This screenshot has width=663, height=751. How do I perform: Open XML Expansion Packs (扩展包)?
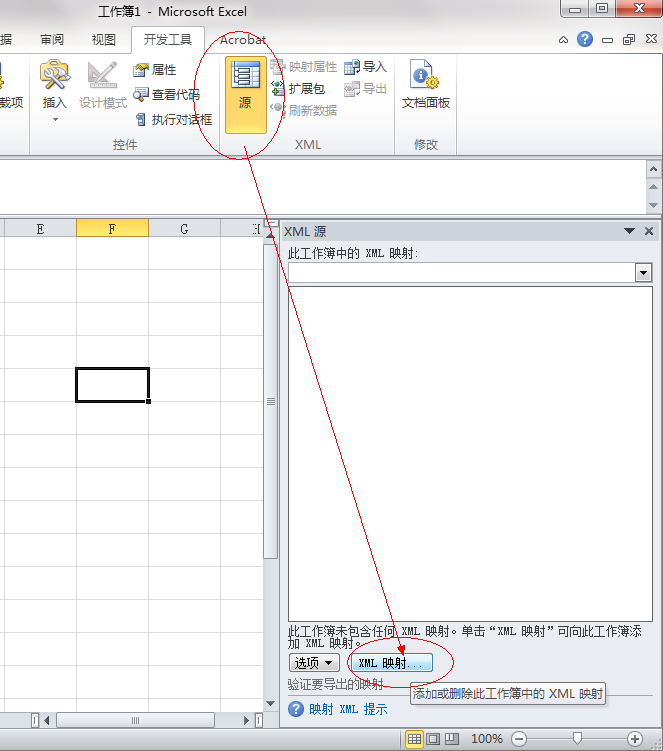298,89
